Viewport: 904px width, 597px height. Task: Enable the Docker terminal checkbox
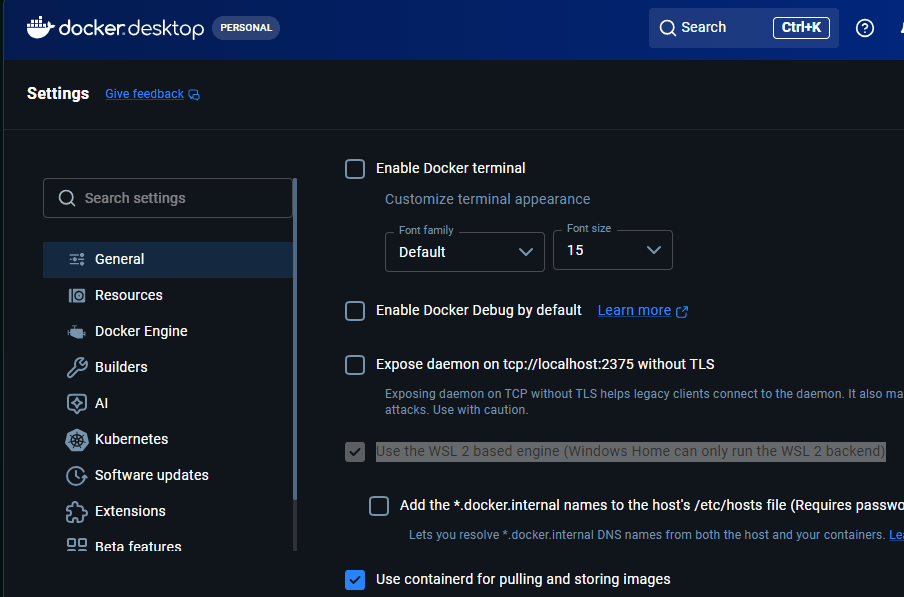click(355, 168)
